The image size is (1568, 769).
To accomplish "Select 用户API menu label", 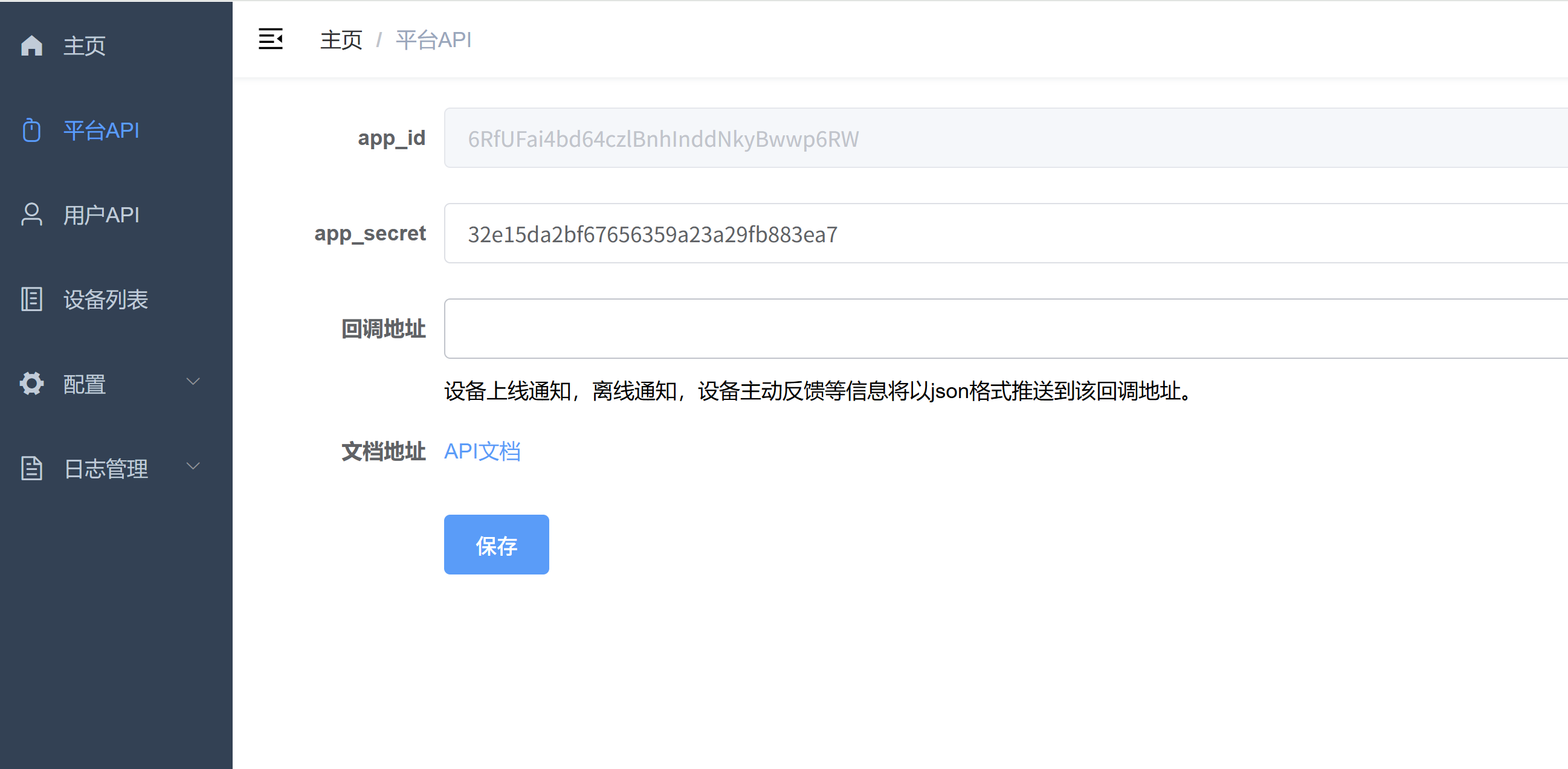I will pyautogui.click(x=102, y=215).
